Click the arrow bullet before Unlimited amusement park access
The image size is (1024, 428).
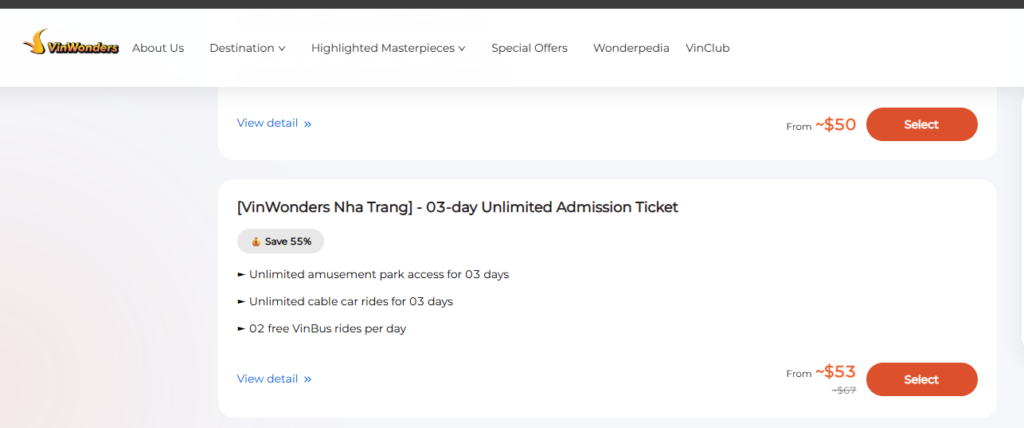[241, 274]
